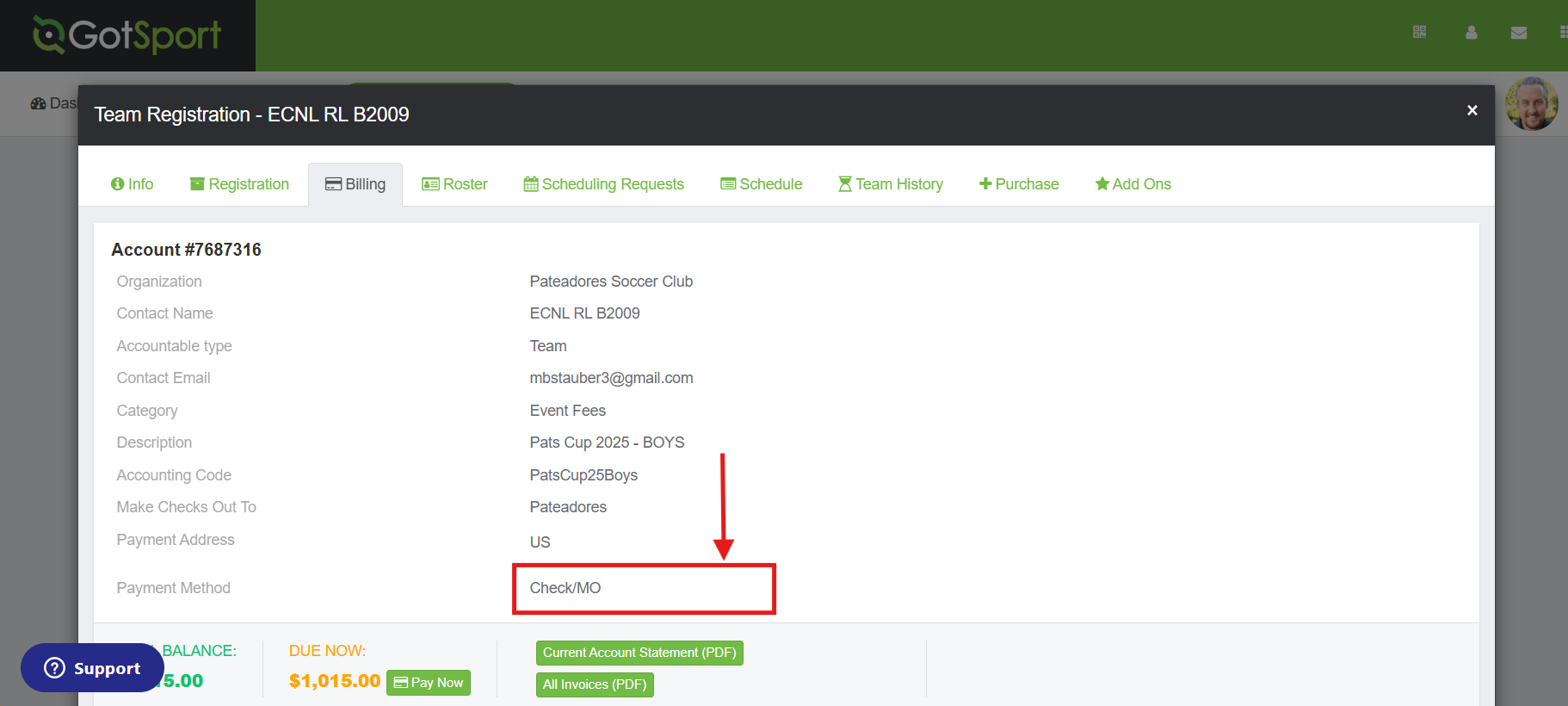The image size is (1568, 706).
Task: Open the messages envelope icon
Action: [x=1519, y=33]
